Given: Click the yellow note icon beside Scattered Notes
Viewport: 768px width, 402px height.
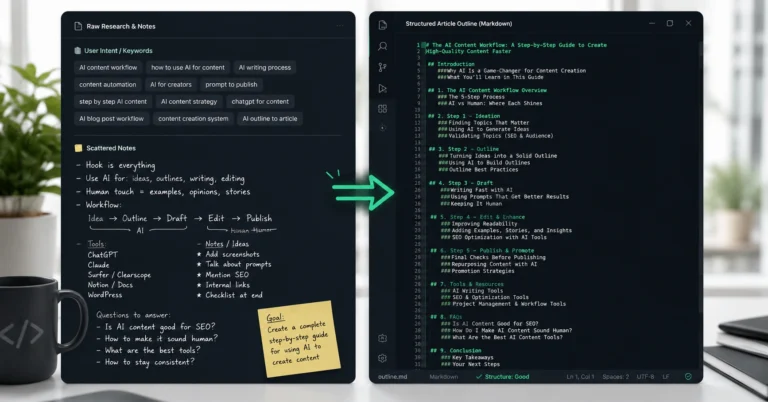Looking at the screenshot, I should [78, 148].
